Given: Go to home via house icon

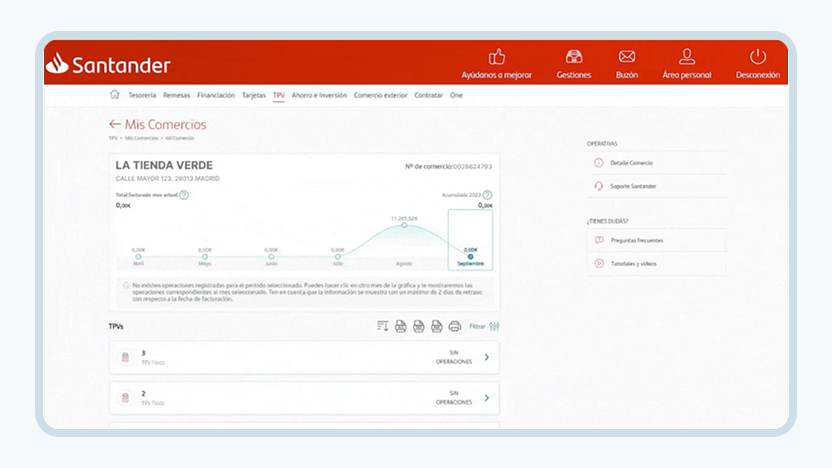Looking at the screenshot, I should click(115, 94).
